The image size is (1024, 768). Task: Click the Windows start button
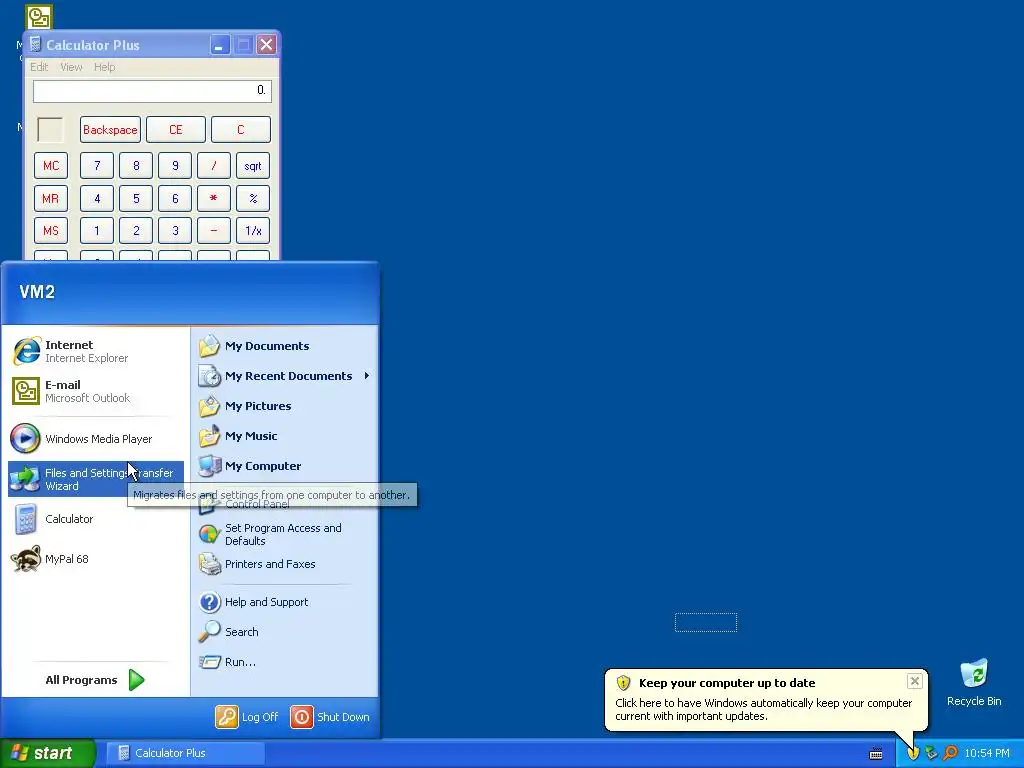(47, 753)
